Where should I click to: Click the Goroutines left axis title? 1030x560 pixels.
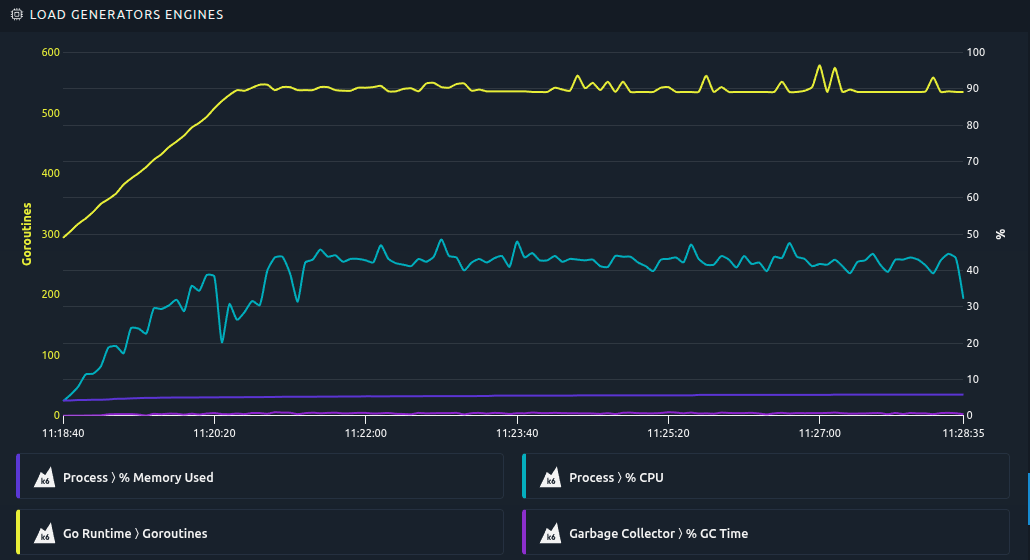pyautogui.click(x=27, y=234)
